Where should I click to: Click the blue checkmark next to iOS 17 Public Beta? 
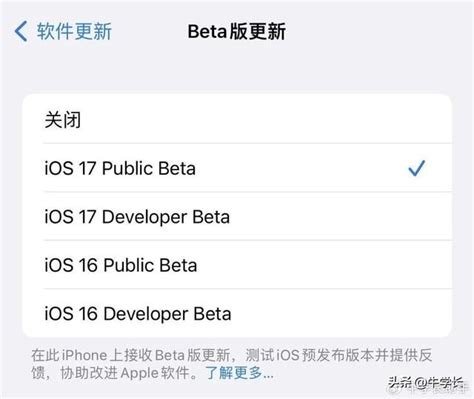[417, 168]
